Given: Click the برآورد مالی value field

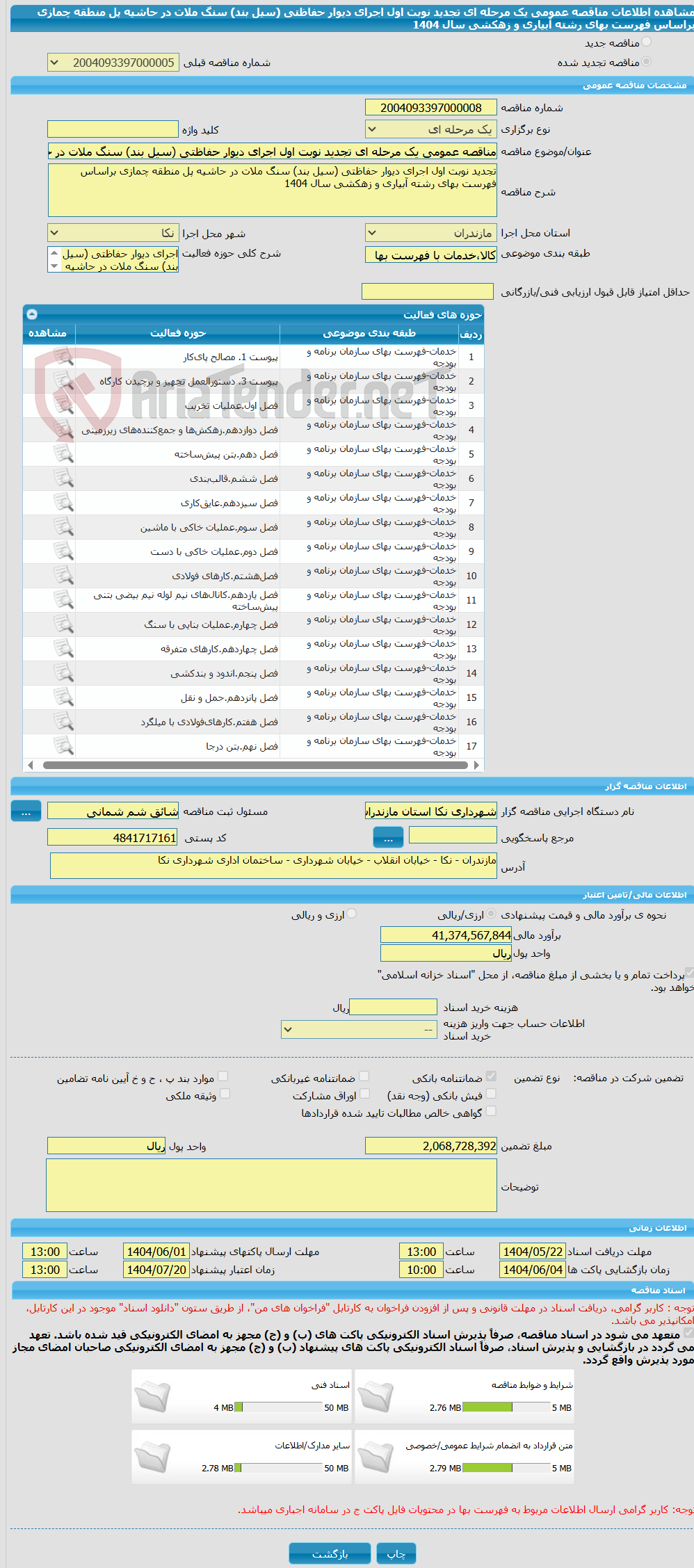Looking at the screenshot, I should pyautogui.click(x=446, y=935).
